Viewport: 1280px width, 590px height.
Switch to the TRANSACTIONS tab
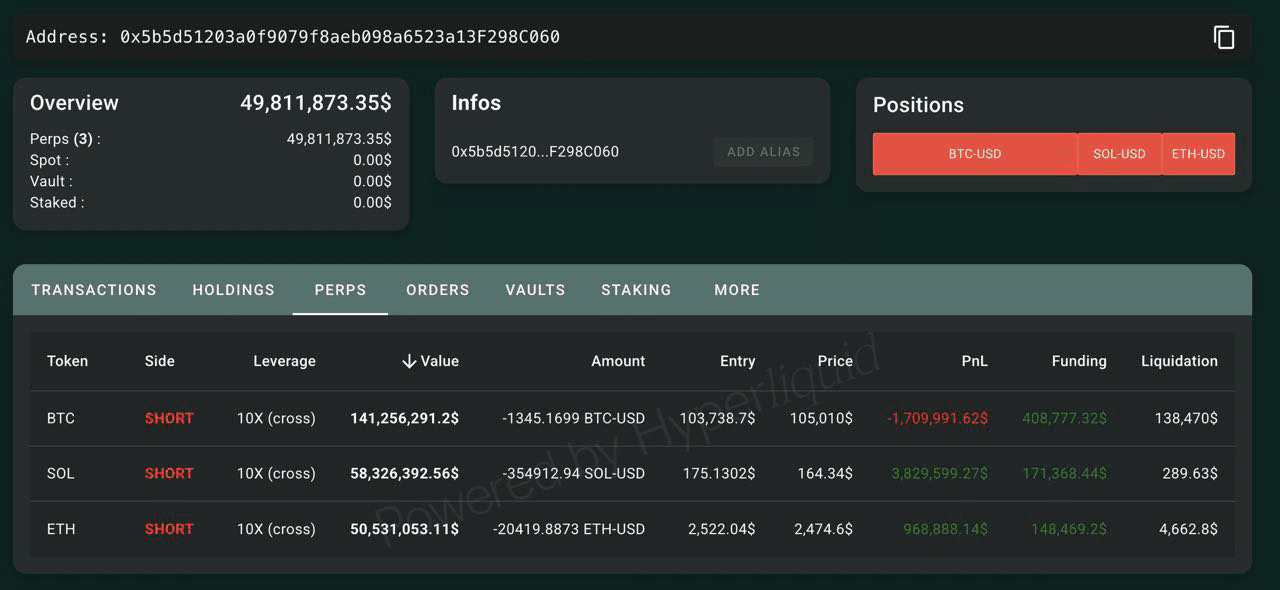(94, 290)
